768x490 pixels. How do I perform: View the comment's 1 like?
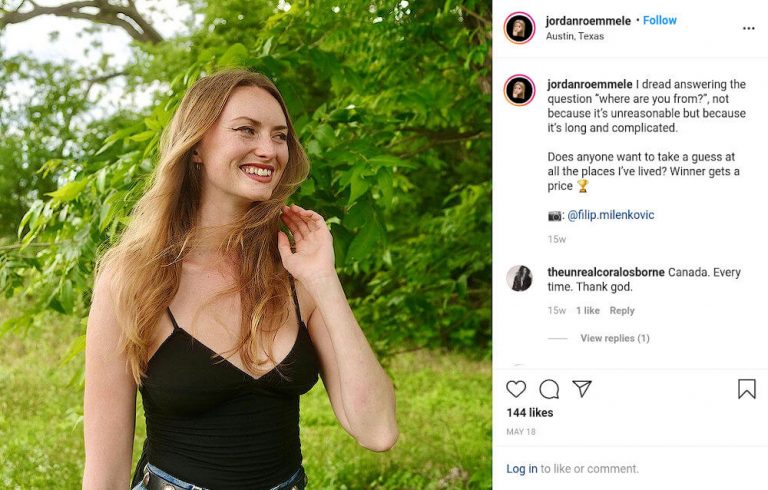588,311
